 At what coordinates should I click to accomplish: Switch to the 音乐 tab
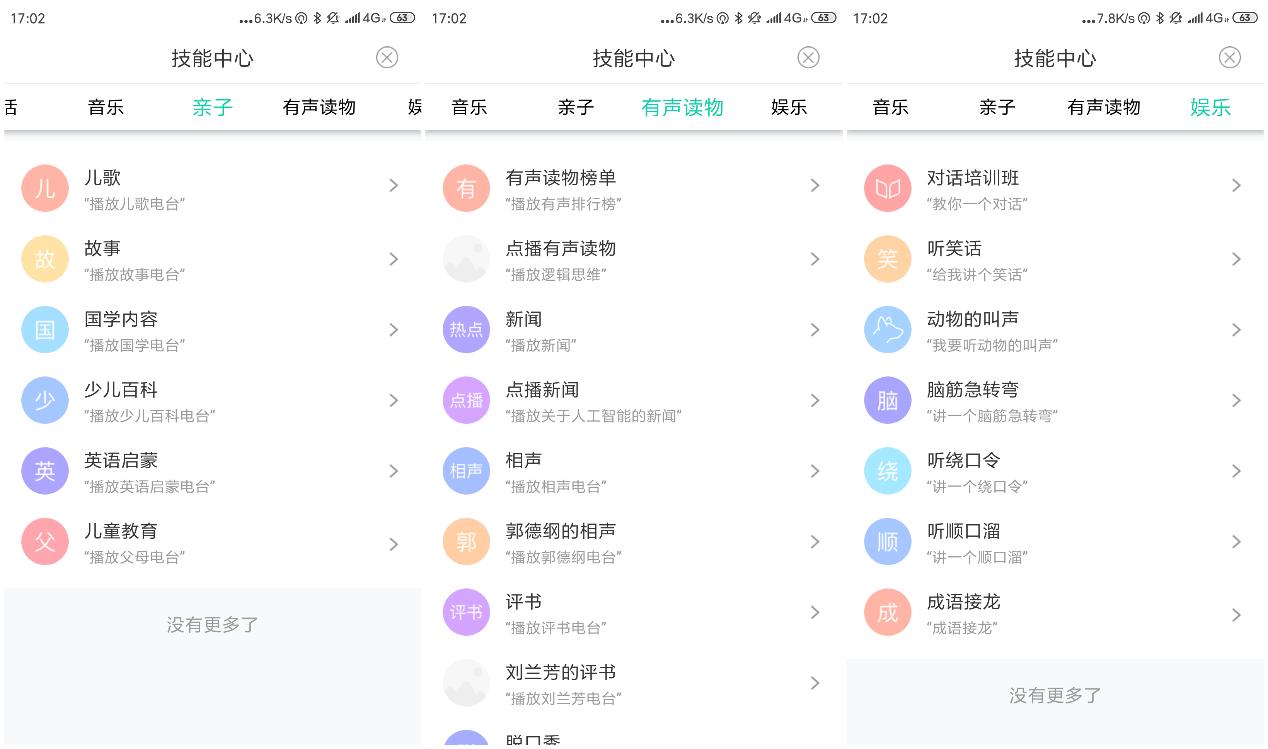click(105, 107)
